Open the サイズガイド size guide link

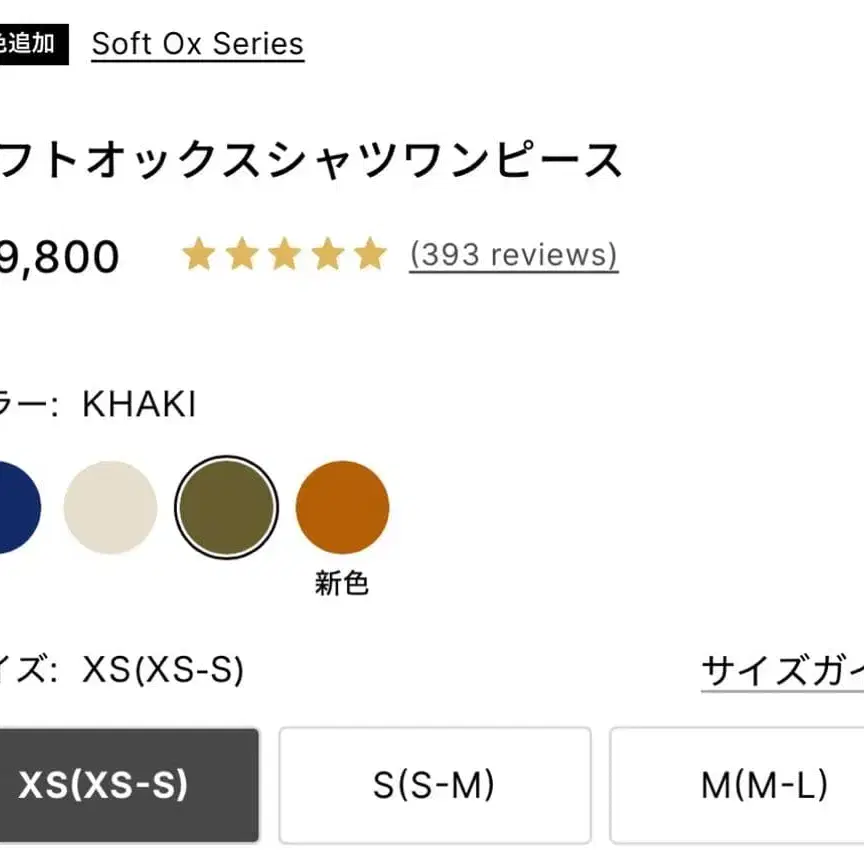(x=782, y=670)
